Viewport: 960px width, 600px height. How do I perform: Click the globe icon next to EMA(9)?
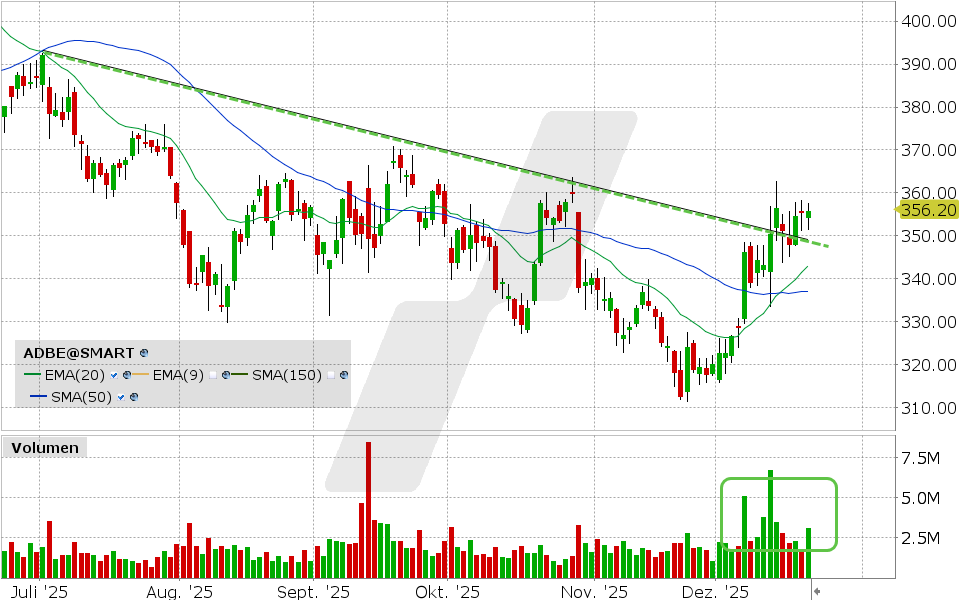[225, 375]
